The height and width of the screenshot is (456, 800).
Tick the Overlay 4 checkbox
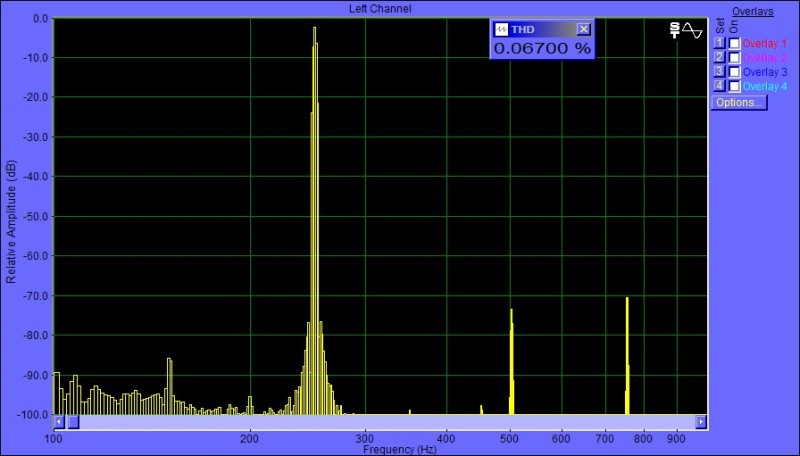pyautogui.click(x=734, y=86)
